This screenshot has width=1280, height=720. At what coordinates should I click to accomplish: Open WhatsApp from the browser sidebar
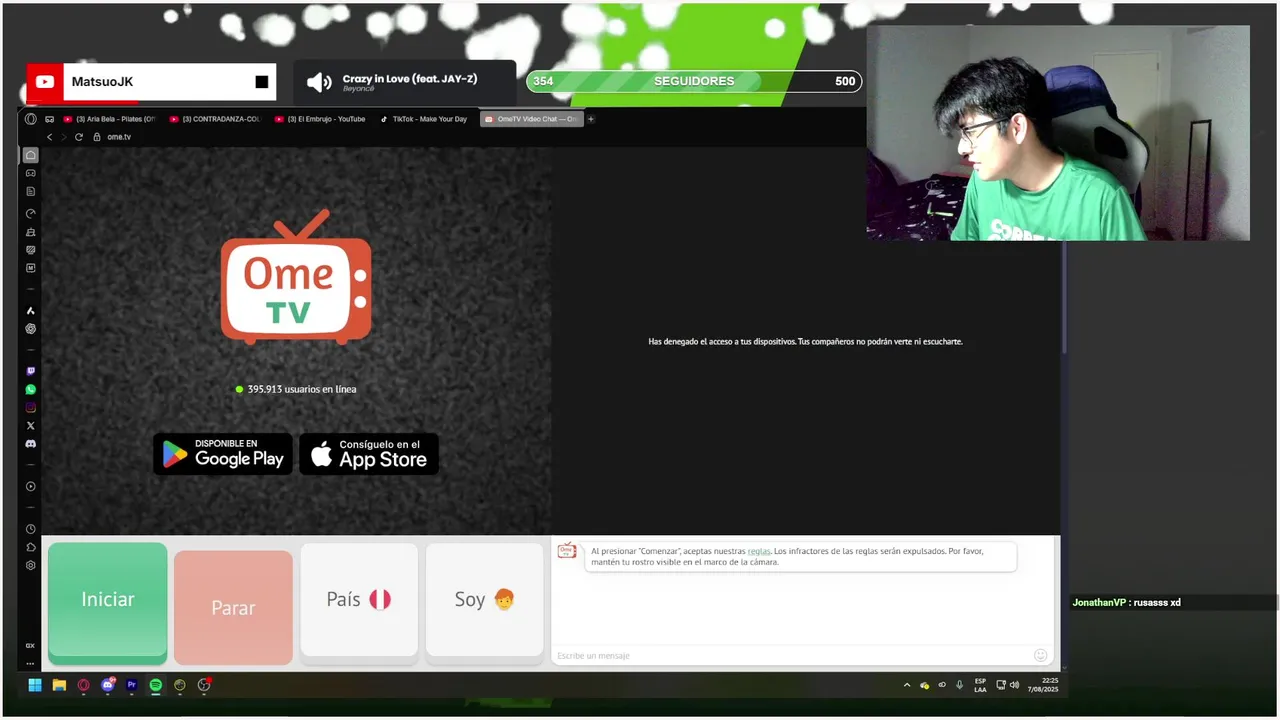[x=31, y=389]
